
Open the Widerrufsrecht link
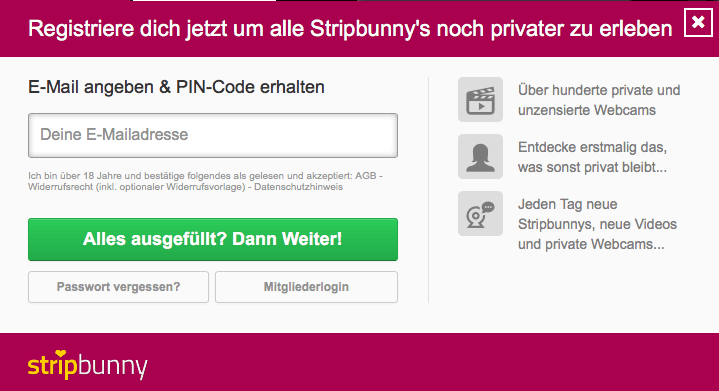point(61,187)
